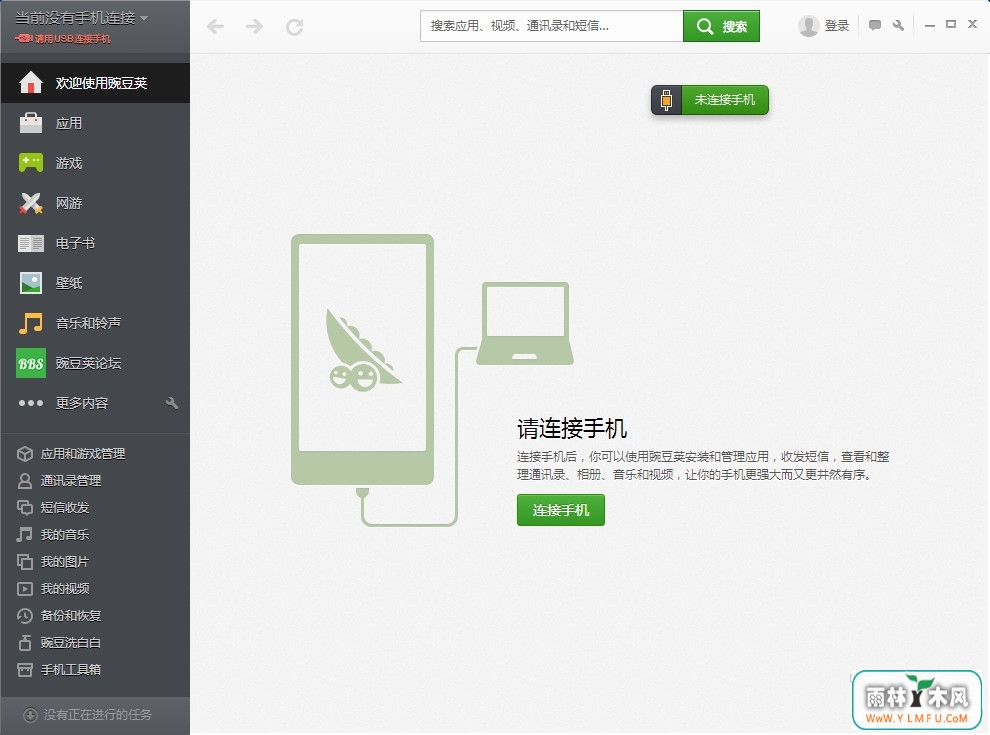The height and width of the screenshot is (735, 990).
Task: Go back with the left arrow
Action: [x=215, y=27]
